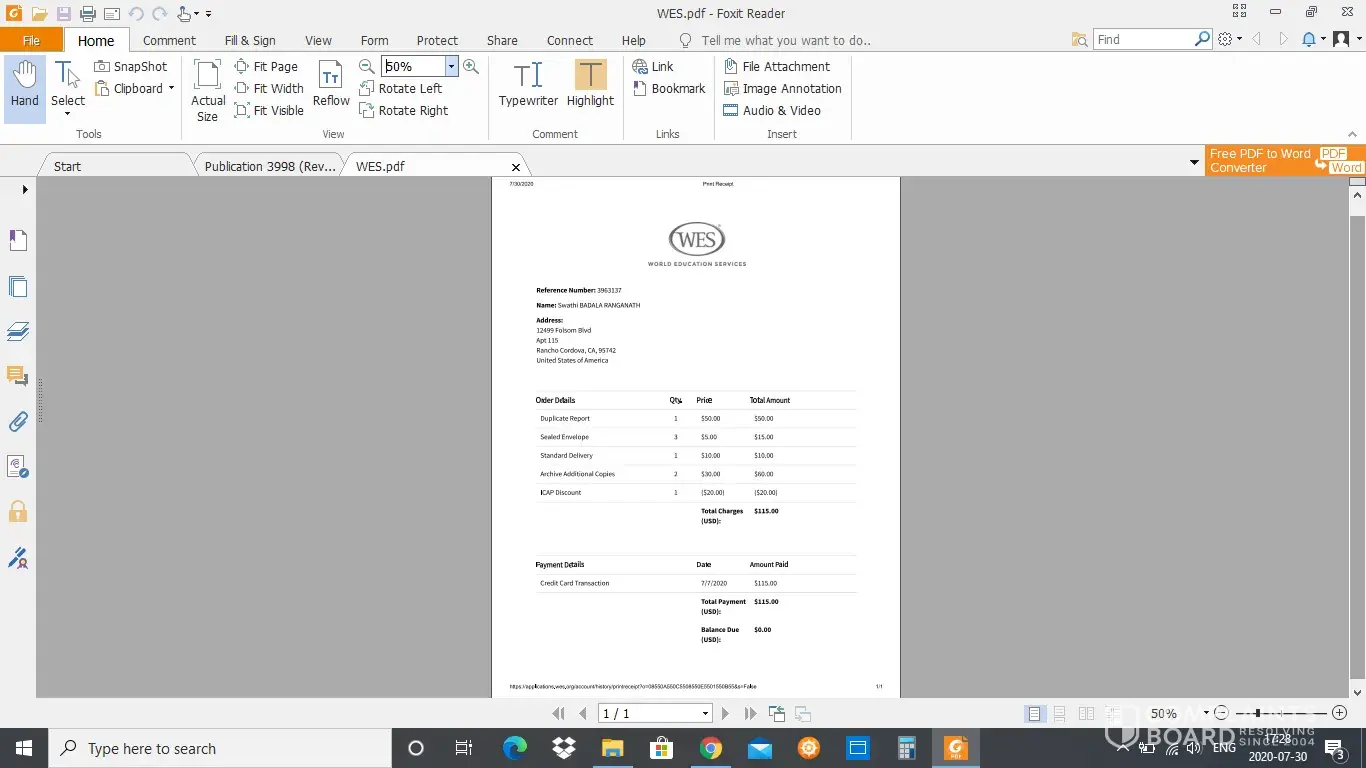Viewport: 1366px width, 768px height.
Task: Click the Reflow view icon
Action: click(331, 85)
